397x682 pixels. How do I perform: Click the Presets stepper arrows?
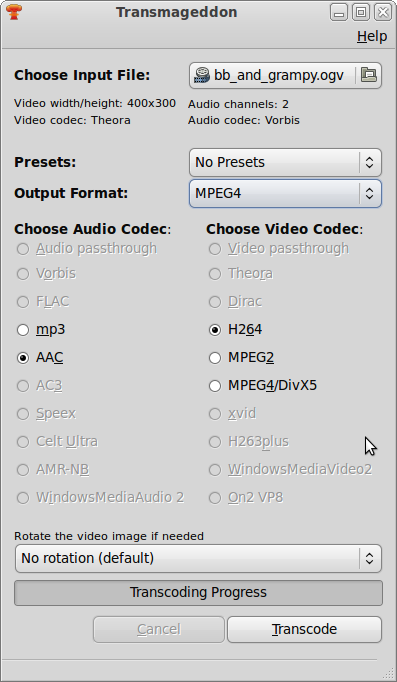pyautogui.click(x=369, y=162)
